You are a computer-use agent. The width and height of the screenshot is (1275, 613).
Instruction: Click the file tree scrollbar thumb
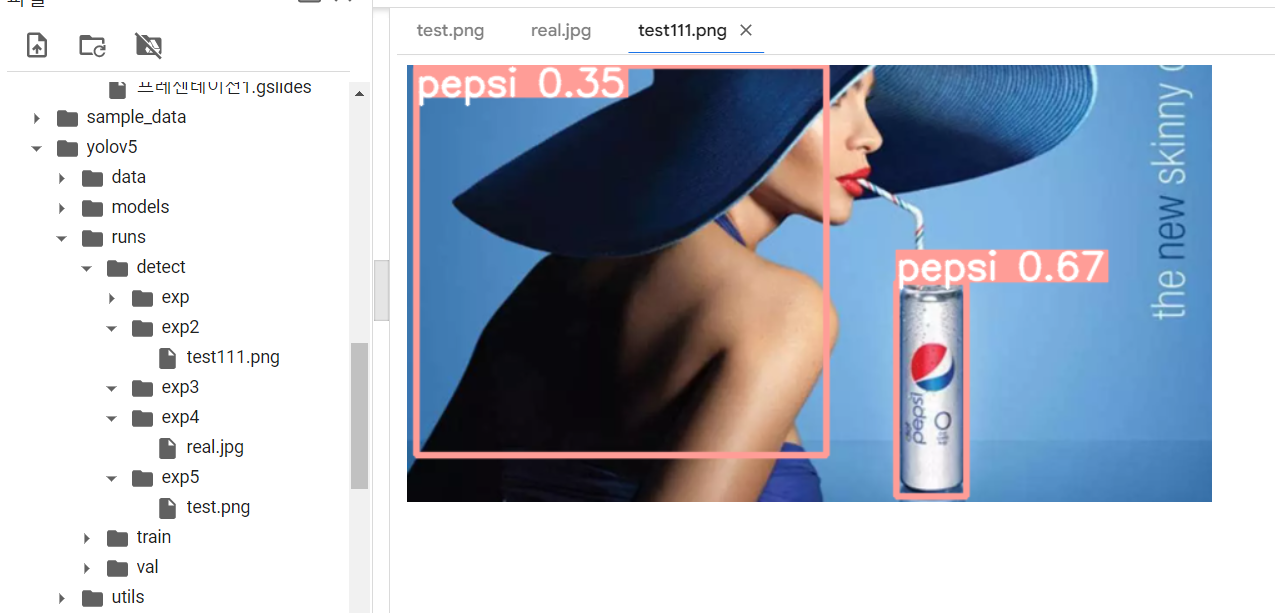point(359,415)
